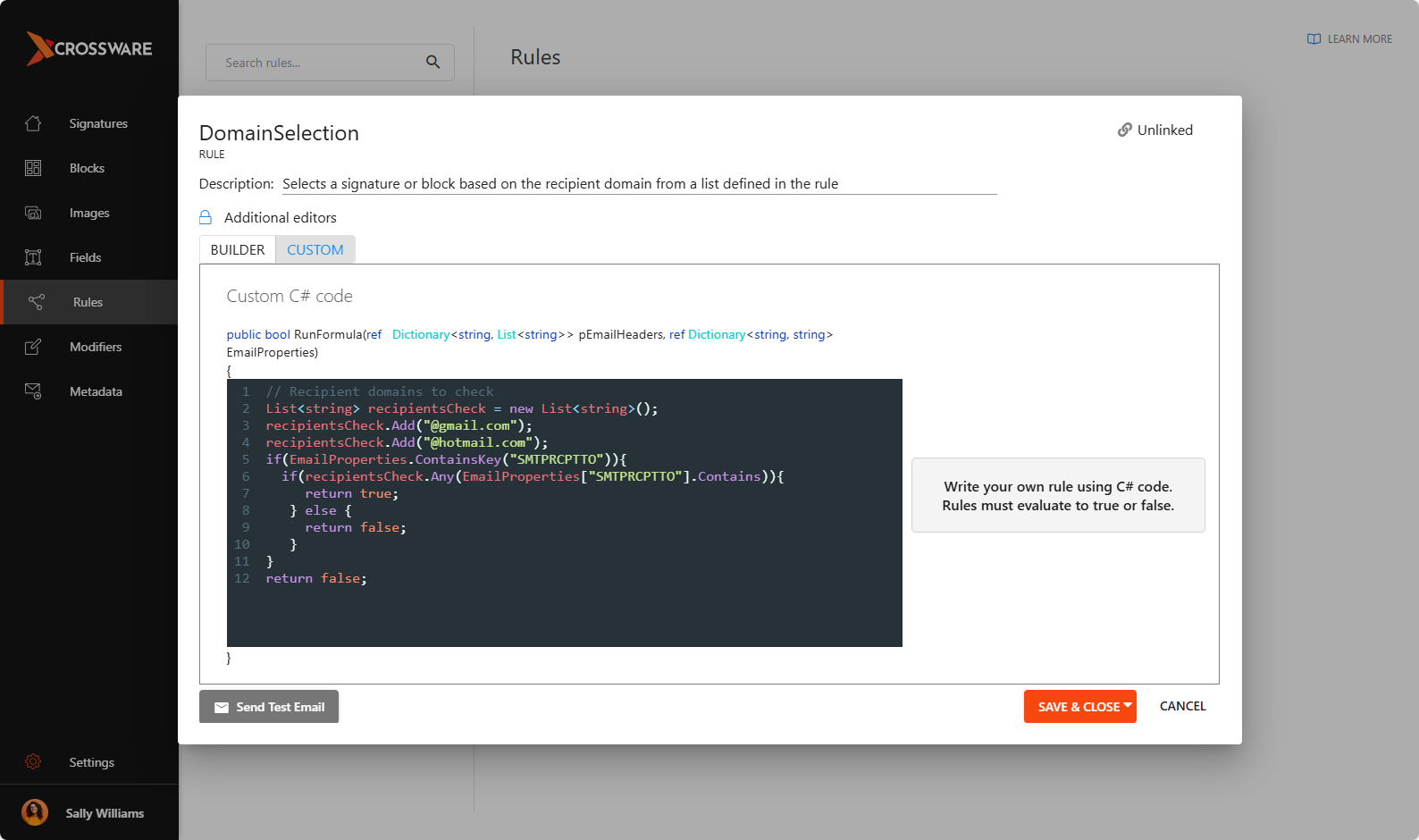Click the Fields text-frame icon

pos(33,257)
